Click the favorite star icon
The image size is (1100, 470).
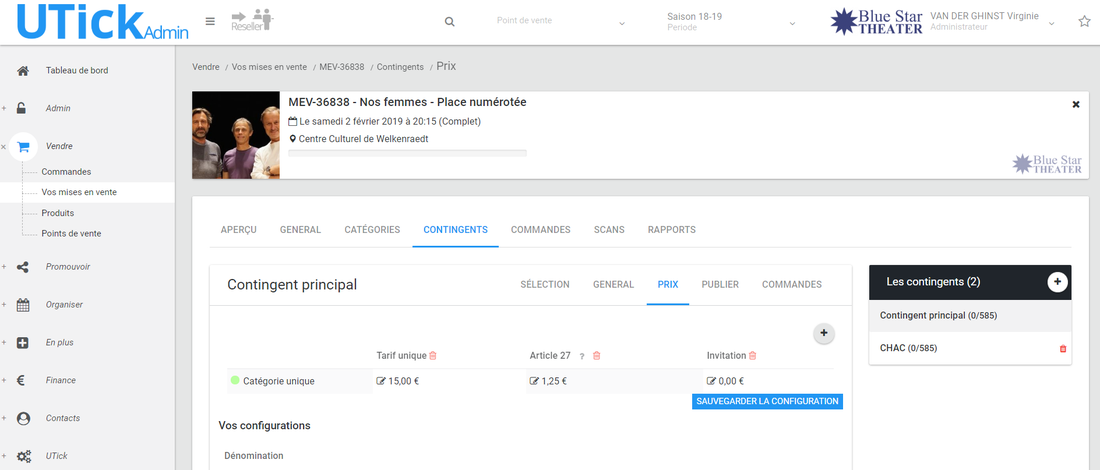[x=1084, y=22]
